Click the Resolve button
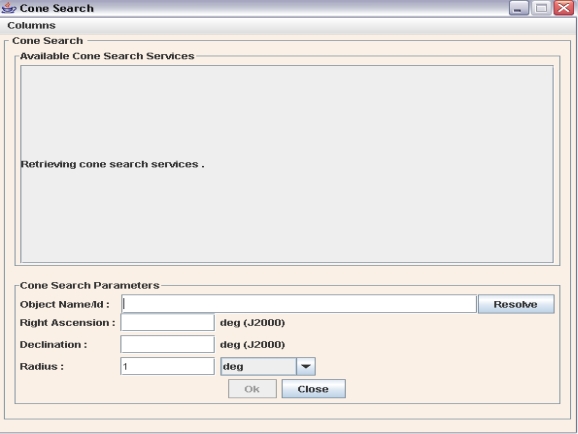This screenshot has width=578, height=434. pos(516,304)
